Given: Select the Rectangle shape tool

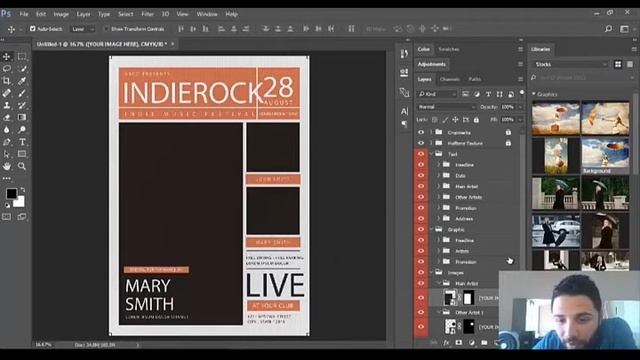Looking at the screenshot, I should pyautogui.click(x=22, y=154).
